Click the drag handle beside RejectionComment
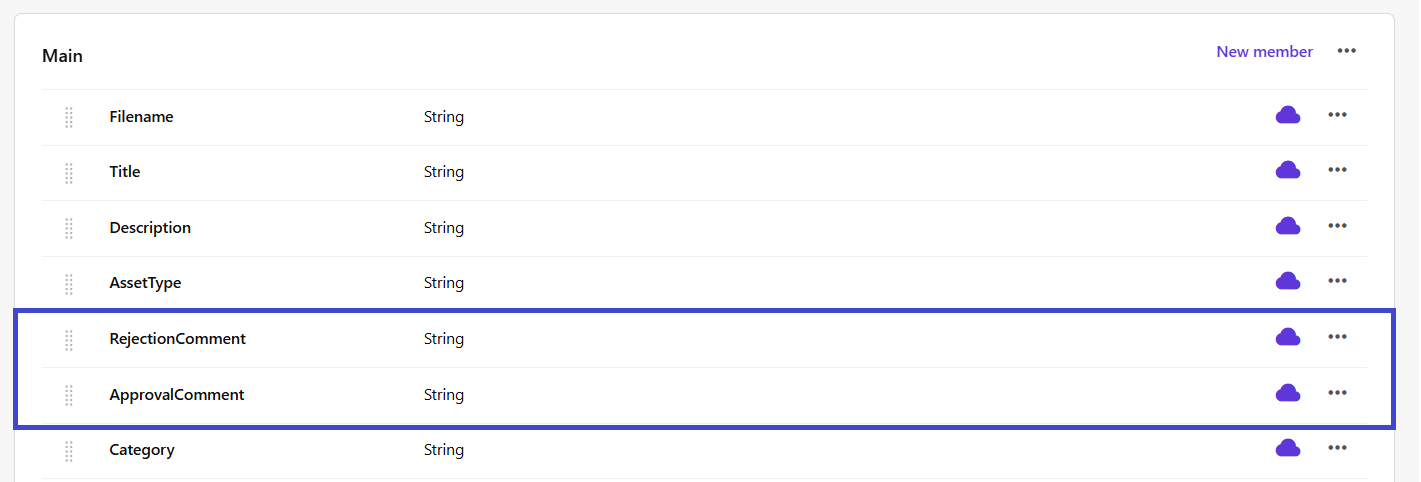The width and height of the screenshot is (1421, 482). [x=69, y=339]
